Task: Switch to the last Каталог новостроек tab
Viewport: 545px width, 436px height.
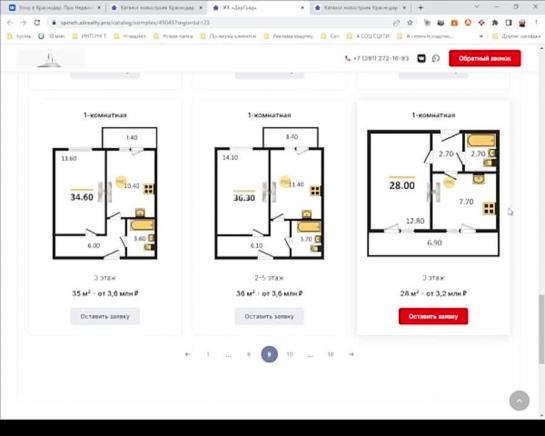Action: tap(360, 7)
